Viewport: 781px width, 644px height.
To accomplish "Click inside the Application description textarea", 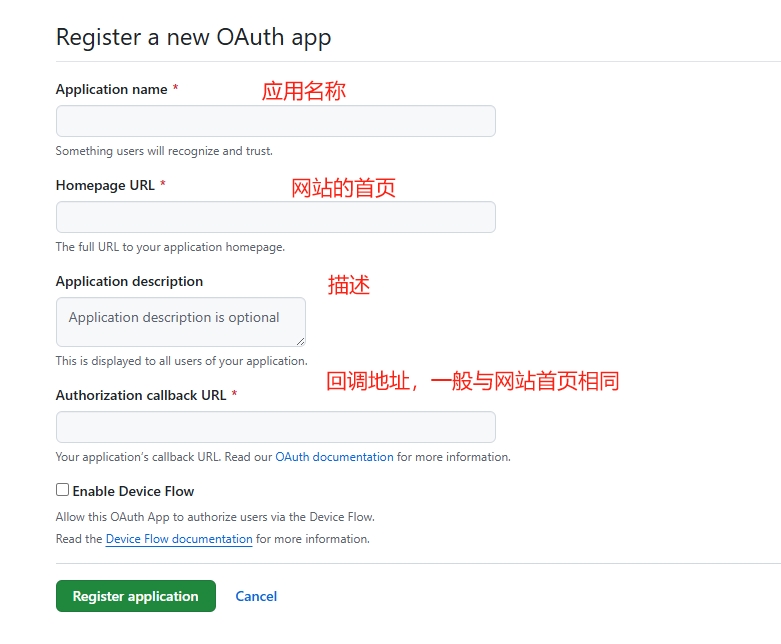I will [180, 322].
